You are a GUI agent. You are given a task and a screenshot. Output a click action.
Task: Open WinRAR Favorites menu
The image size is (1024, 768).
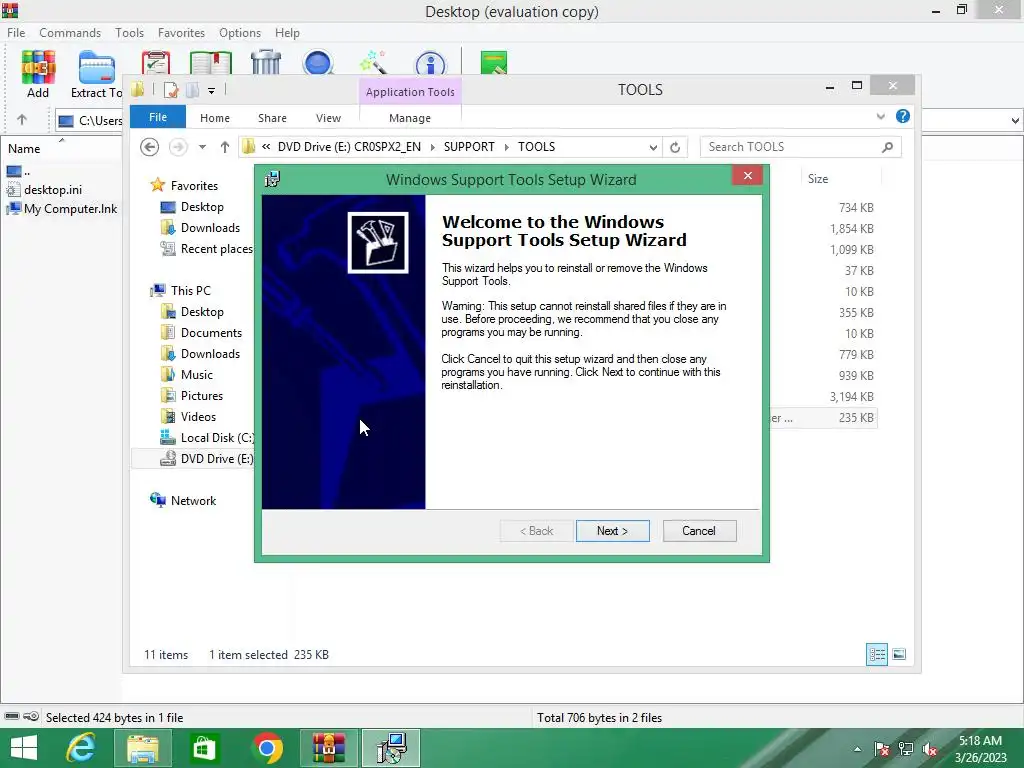pyautogui.click(x=182, y=33)
